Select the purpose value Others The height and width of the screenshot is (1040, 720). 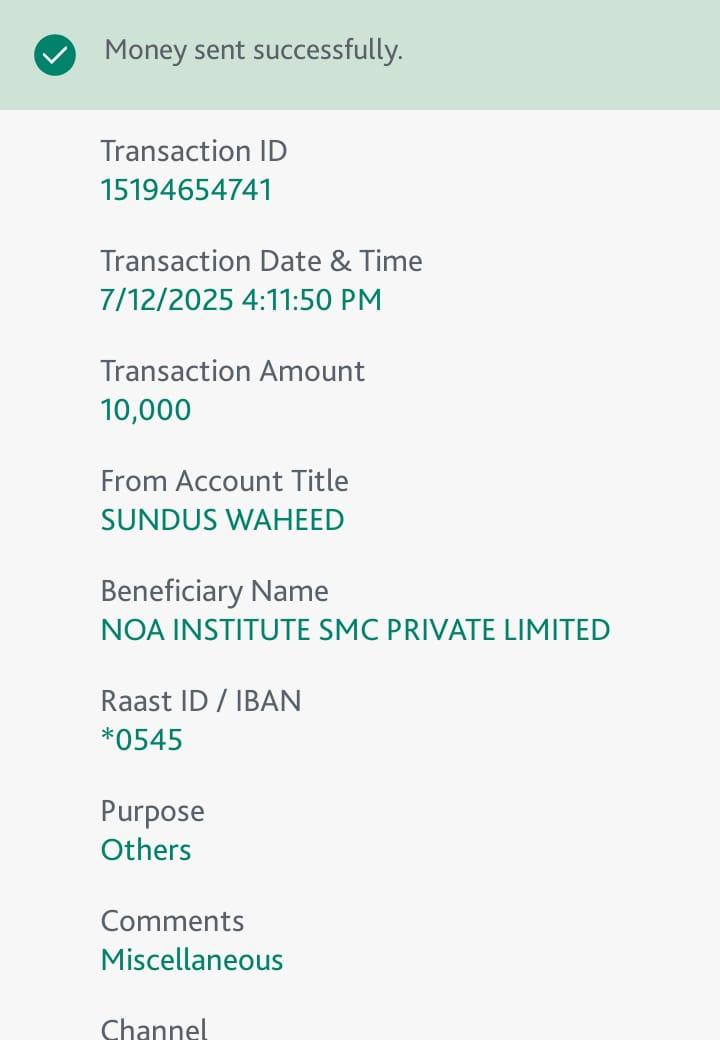click(x=146, y=850)
